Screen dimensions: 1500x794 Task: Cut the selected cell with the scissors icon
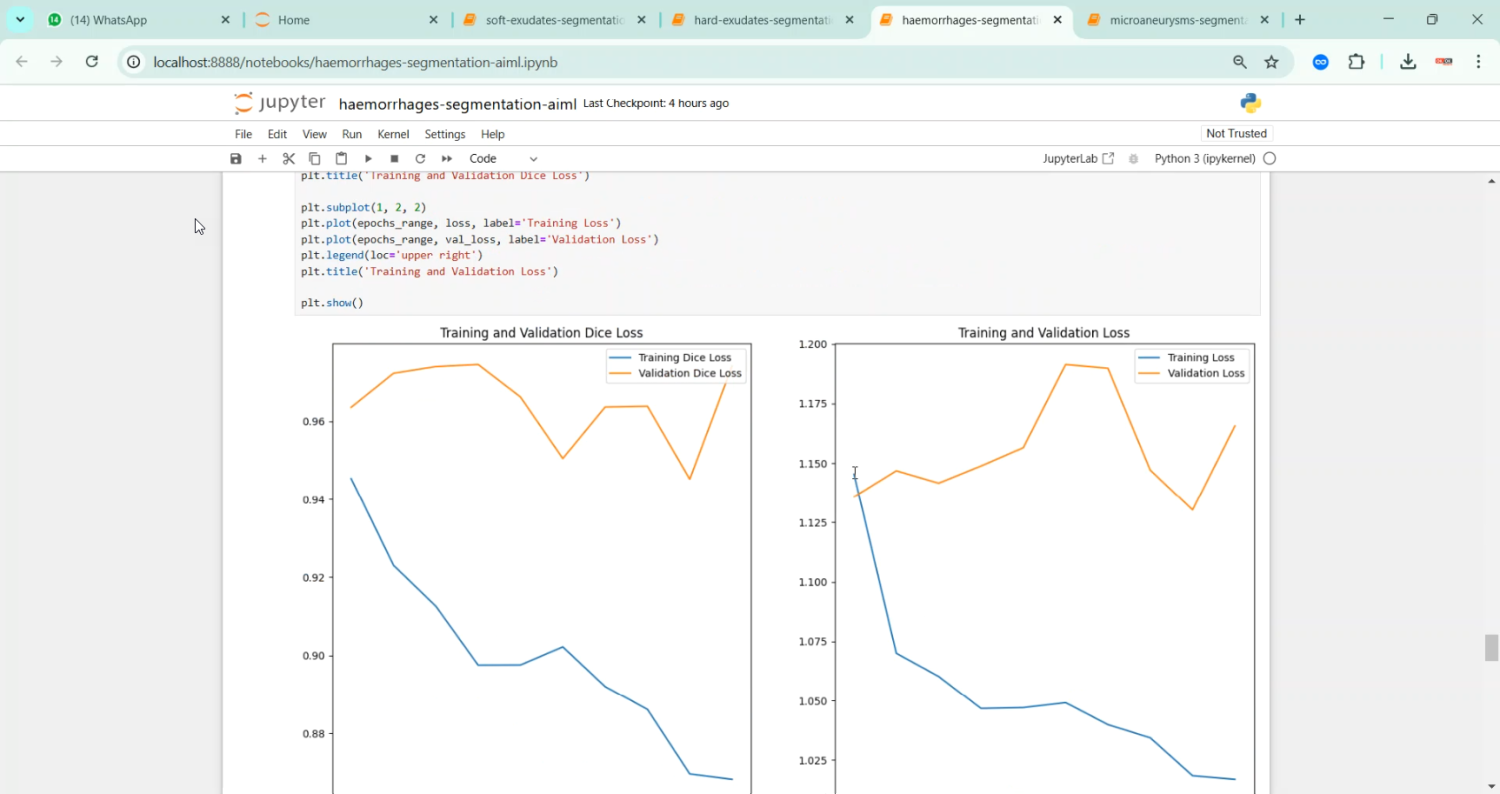(289, 159)
